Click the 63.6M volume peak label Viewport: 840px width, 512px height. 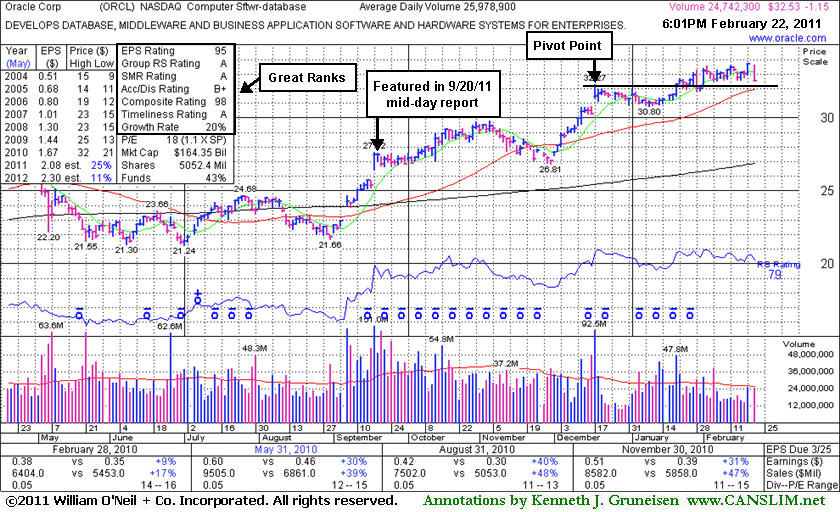(51, 325)
